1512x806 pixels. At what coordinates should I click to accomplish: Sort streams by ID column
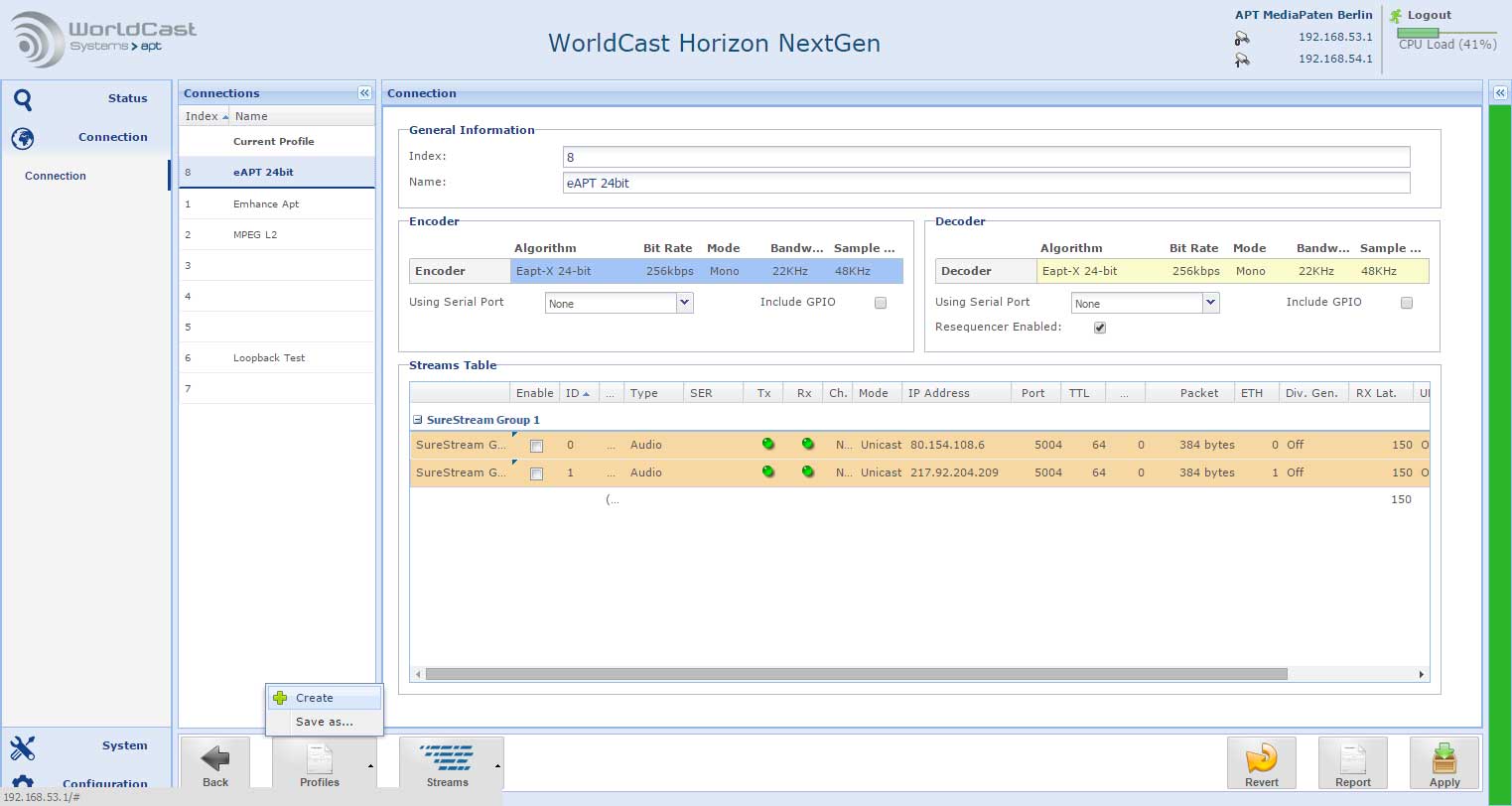tap(579, 393)
